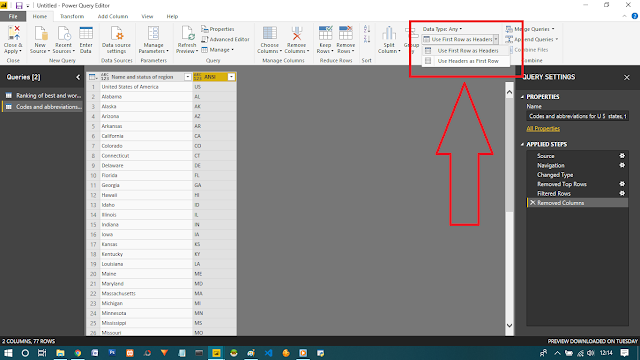Open filter dropdown for ANSI column
This screenshot has width=640, height=360.
[x=231, y=77]
